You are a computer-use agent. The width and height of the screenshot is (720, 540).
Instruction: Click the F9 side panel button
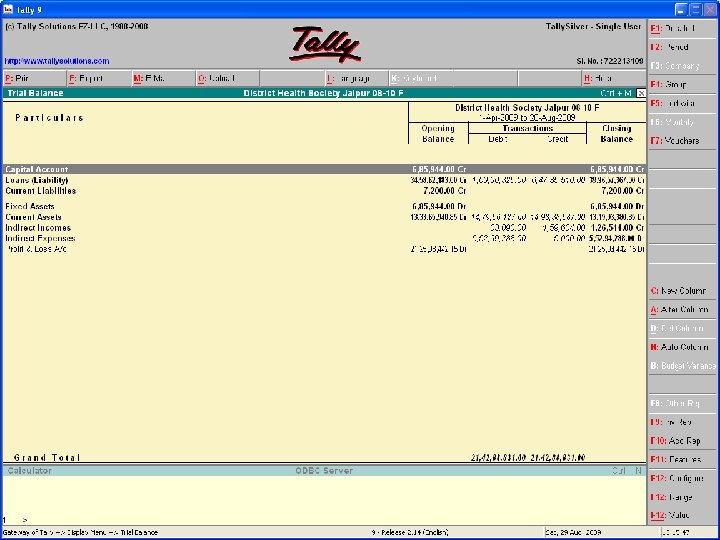(682, 422)
